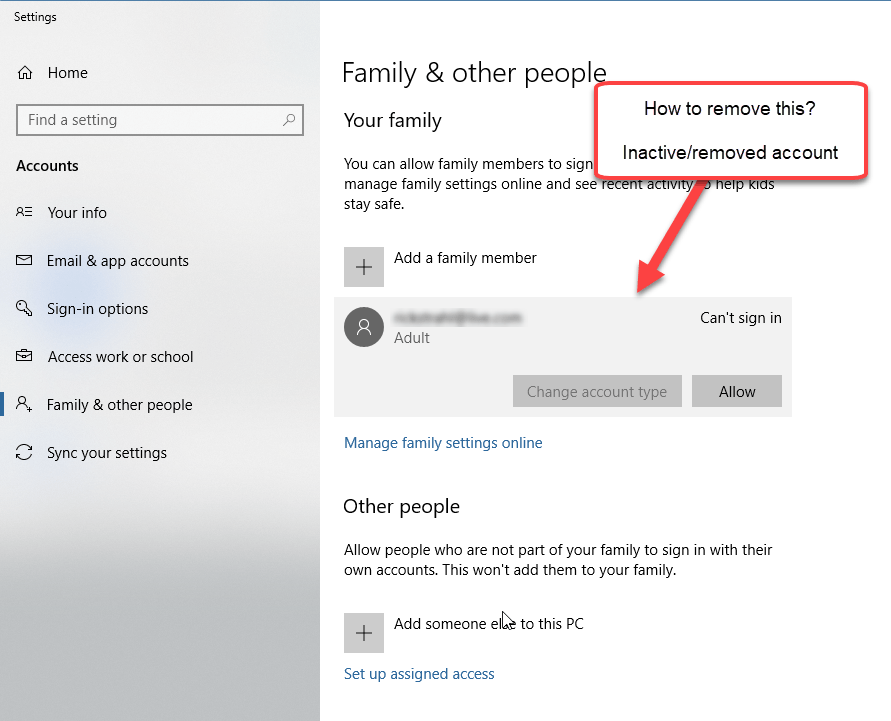Image resolution: width=891 pixels, height=721 pixels.
Task: Click inside the Find a setting search box
Action: (150, 119)
